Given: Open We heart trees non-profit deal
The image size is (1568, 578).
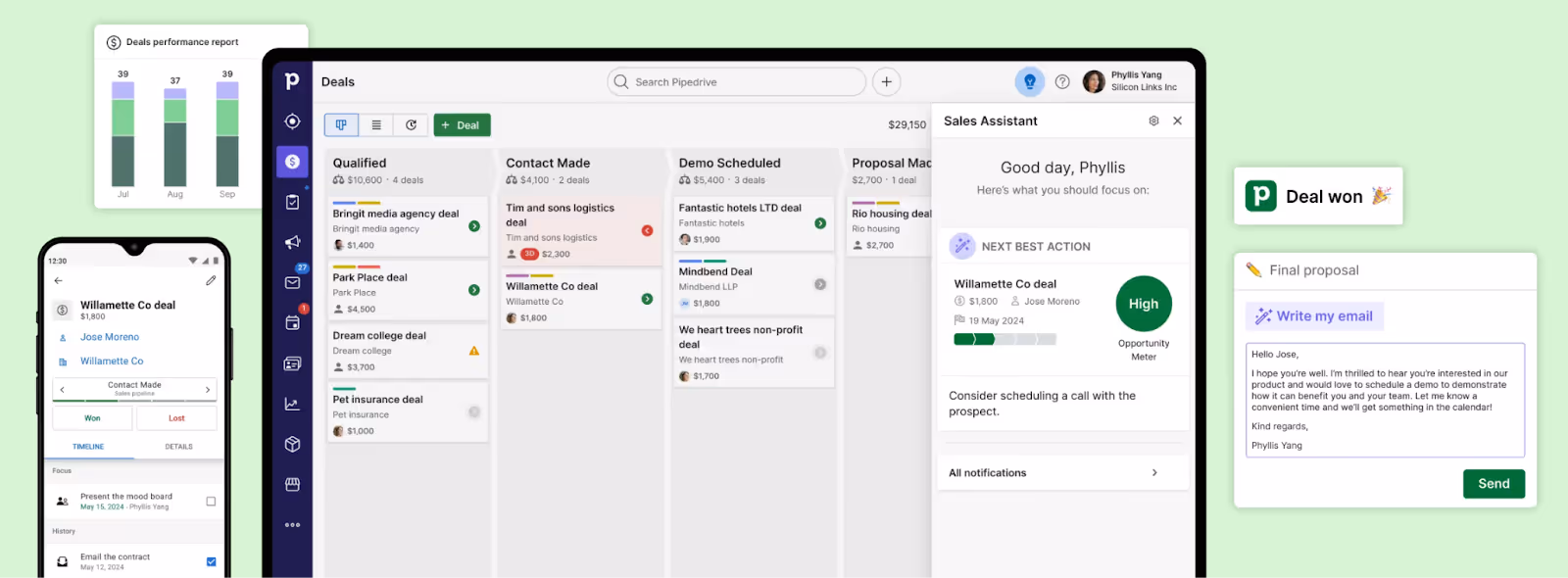Looking at the screenshot, I should [x=754, y=352].
